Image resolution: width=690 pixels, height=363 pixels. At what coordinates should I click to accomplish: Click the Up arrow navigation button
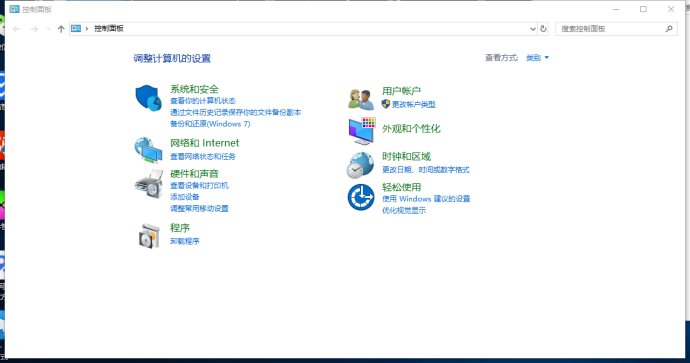[x=61, y=29]
